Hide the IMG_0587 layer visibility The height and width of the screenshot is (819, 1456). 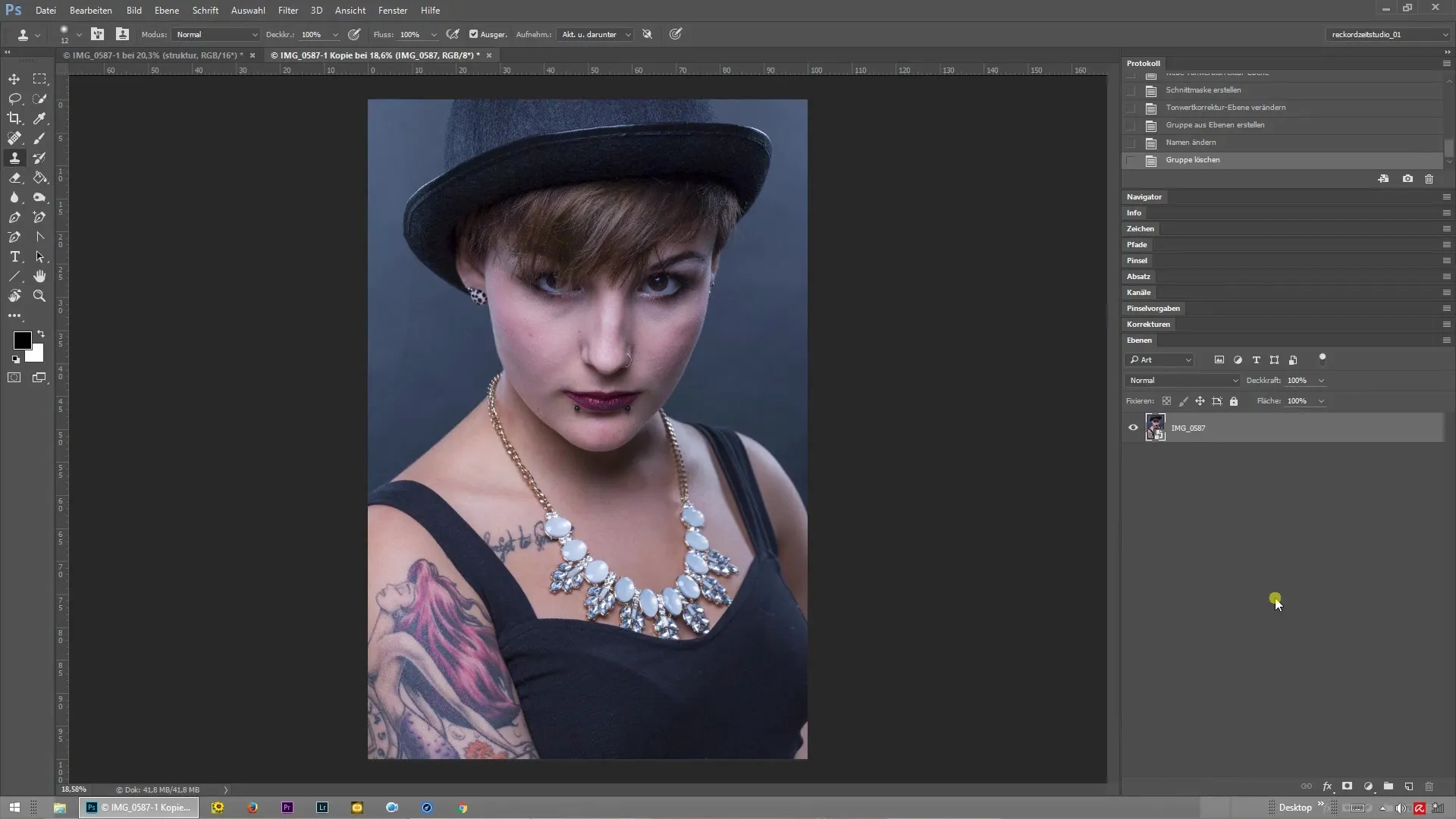click(x=1133, y=428)
